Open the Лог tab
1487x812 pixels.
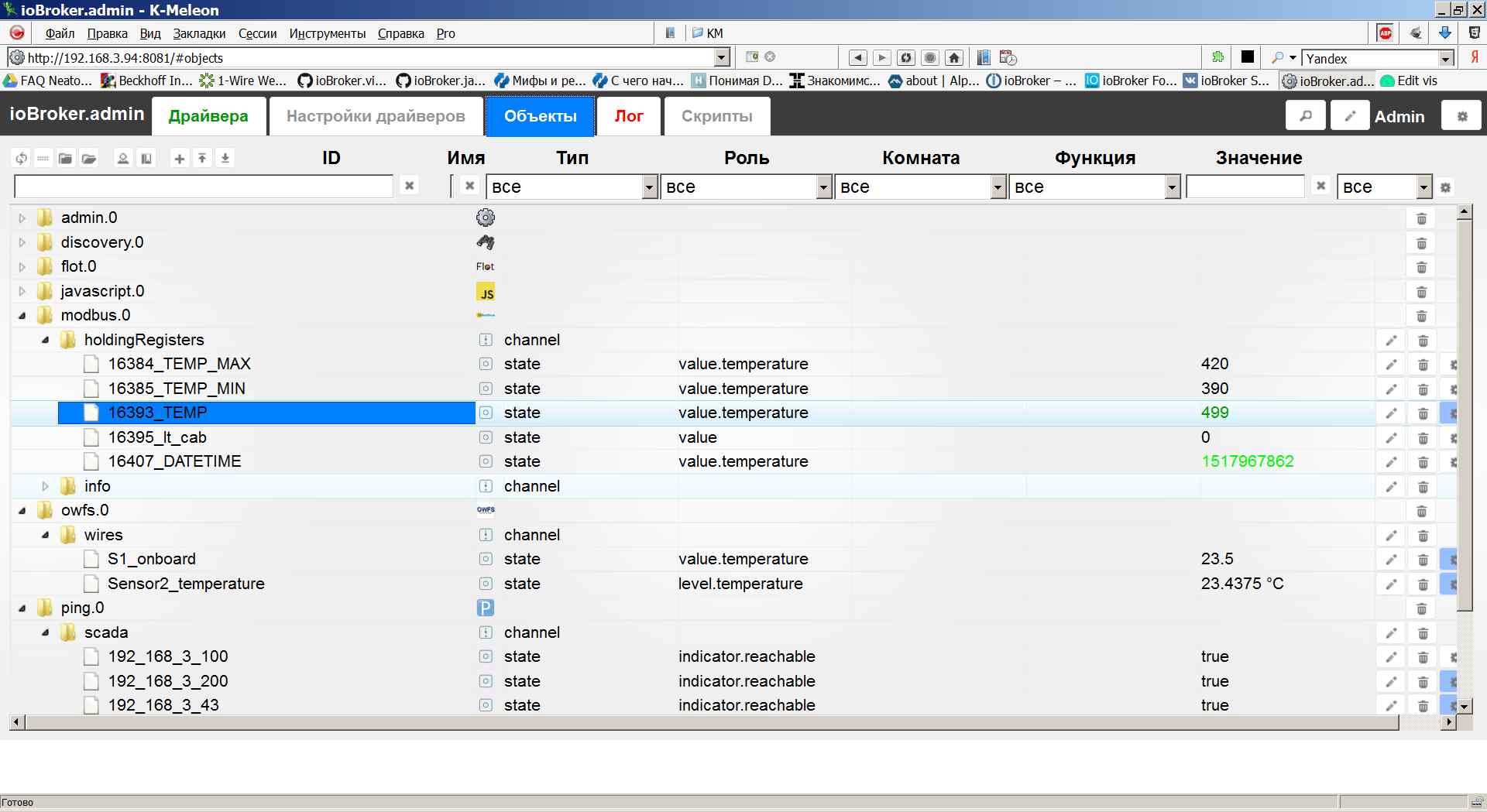(629, 116)
